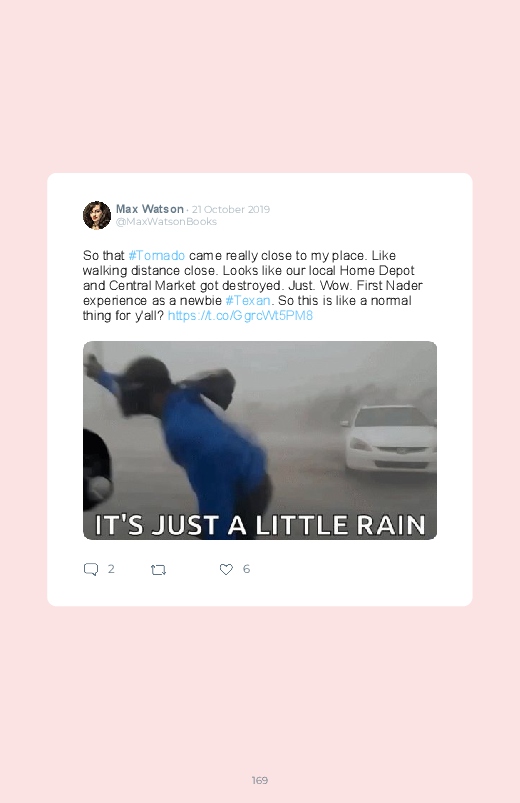The height and width of the screenshot is (803, 520).
Task: Follow the t.co shortened URL link
Action: [x=240, y=315]
